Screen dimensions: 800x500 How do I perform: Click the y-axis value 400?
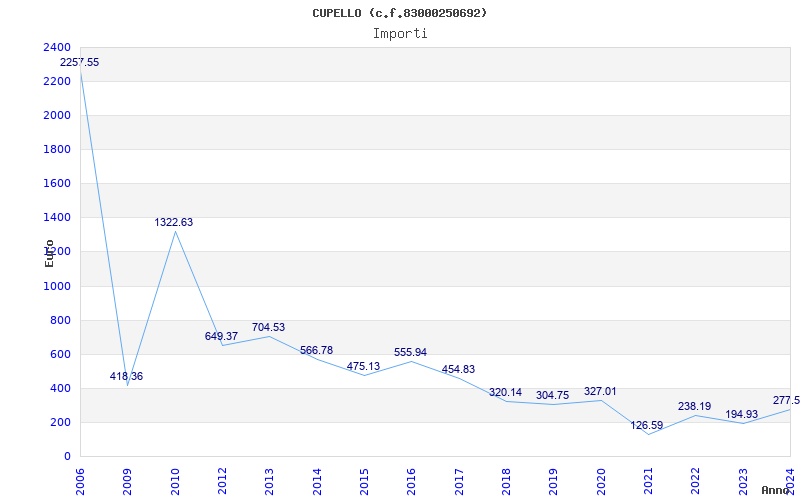tap(61, 388)
